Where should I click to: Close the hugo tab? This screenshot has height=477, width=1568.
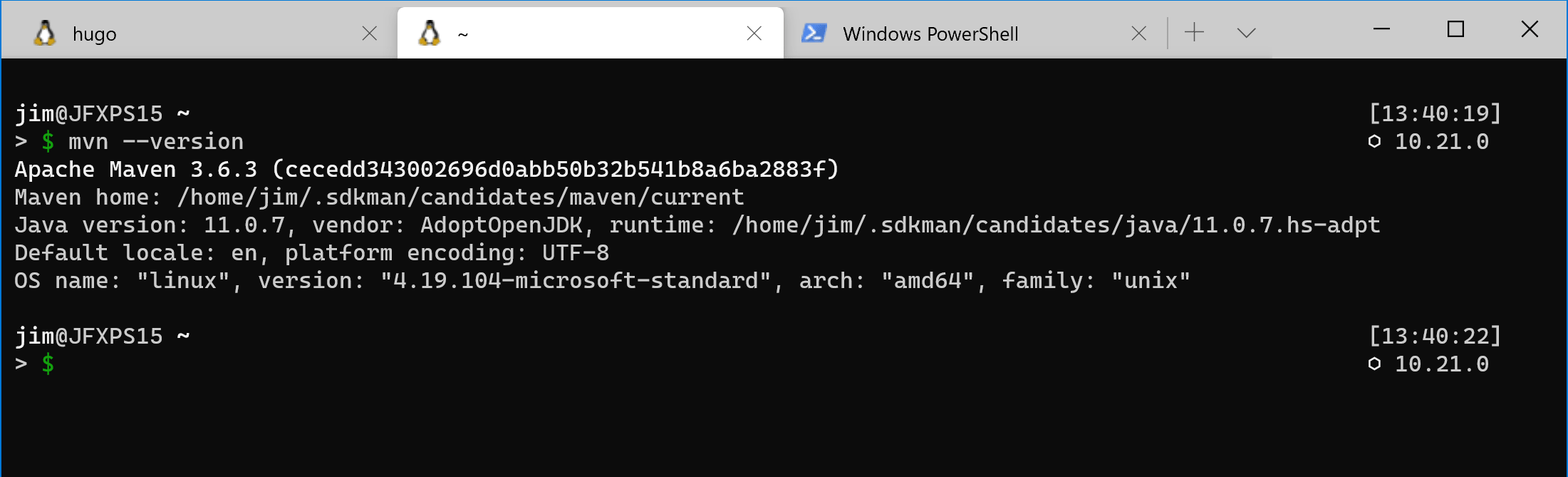click(369, 32)
